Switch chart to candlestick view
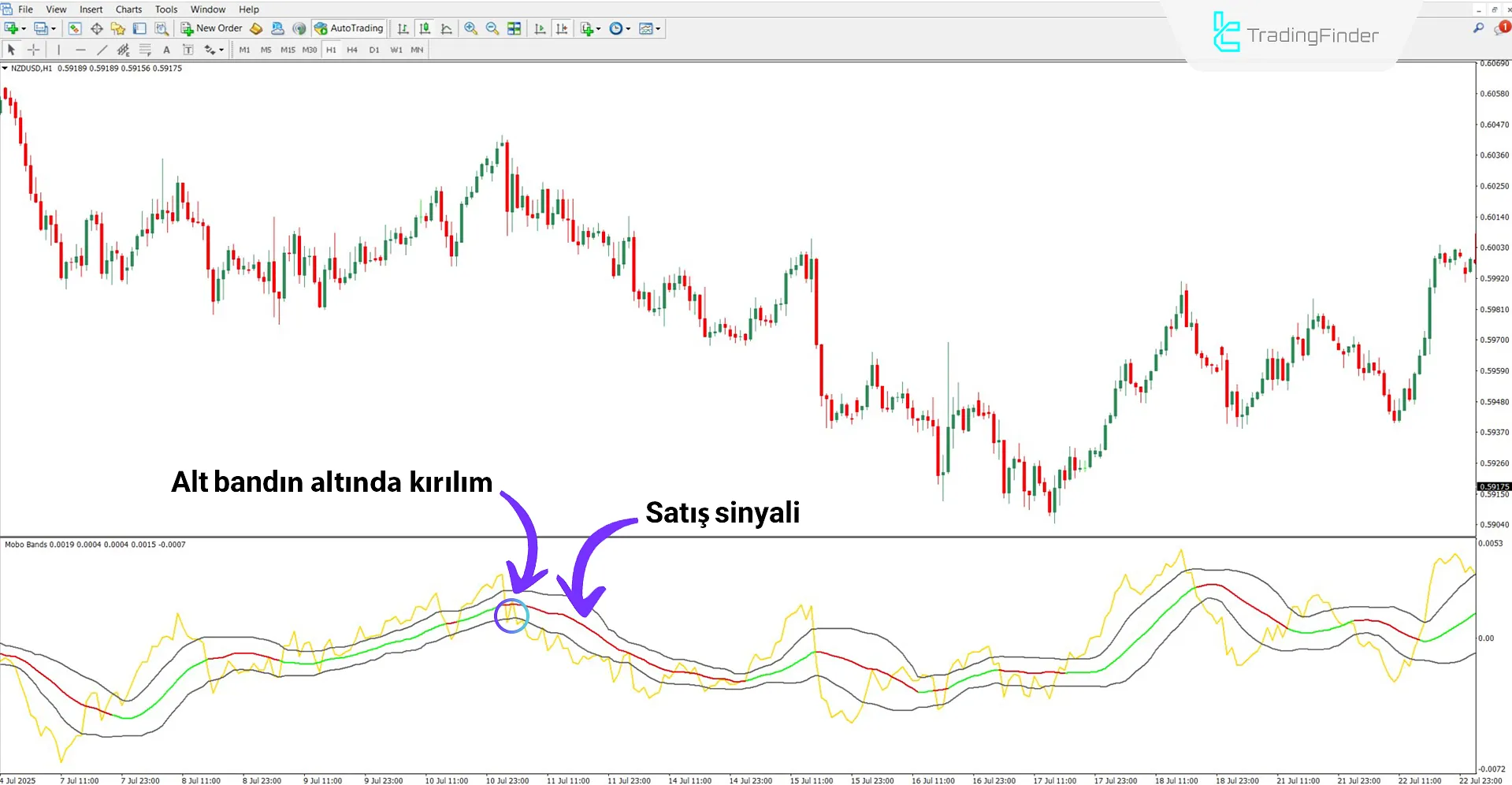The width and height of the screenshot is (1512, 785). (x=425, y=28)
